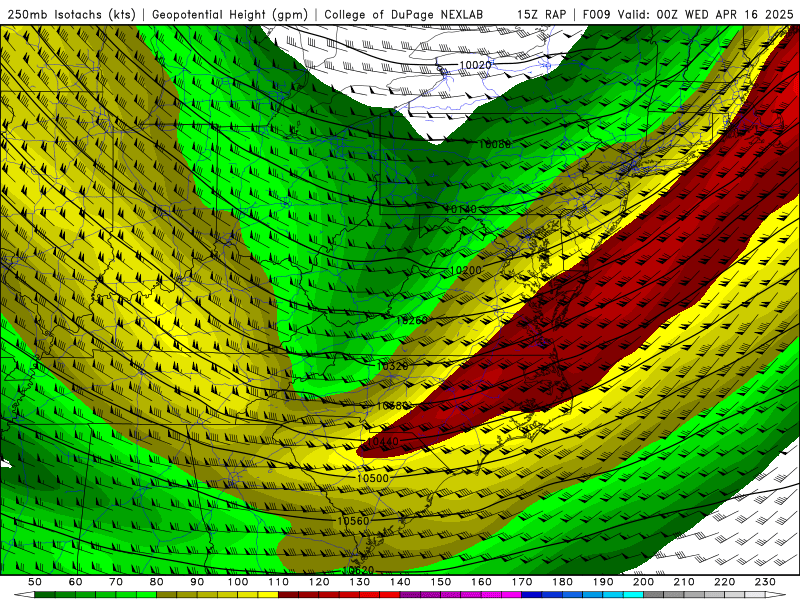
Task: Click the 10320 height contour label
Action: [392, 366]
